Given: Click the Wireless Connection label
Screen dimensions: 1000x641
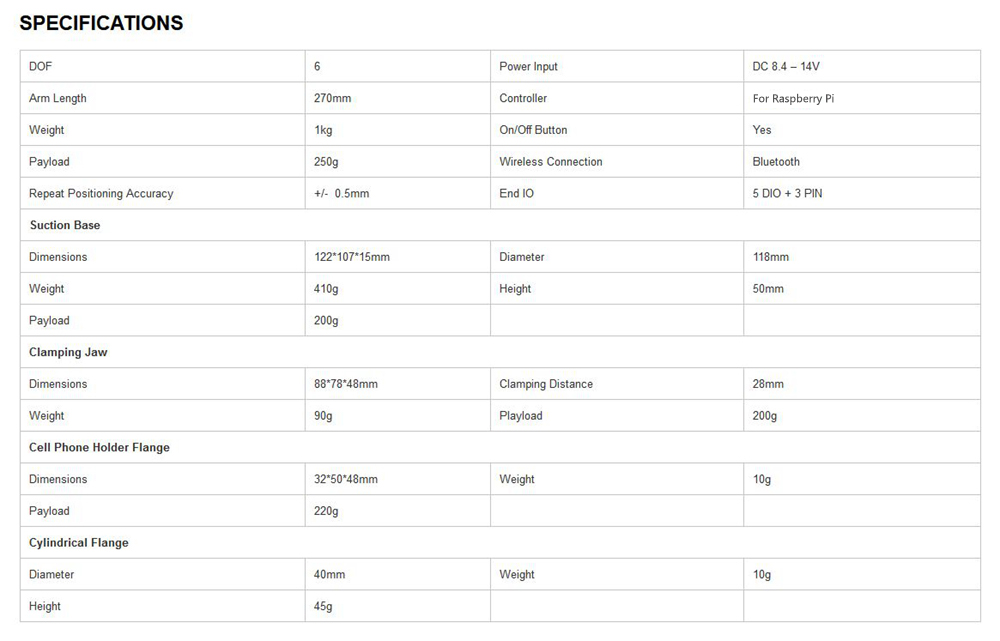Looking at the screenshot, I should tap(551, 162).
